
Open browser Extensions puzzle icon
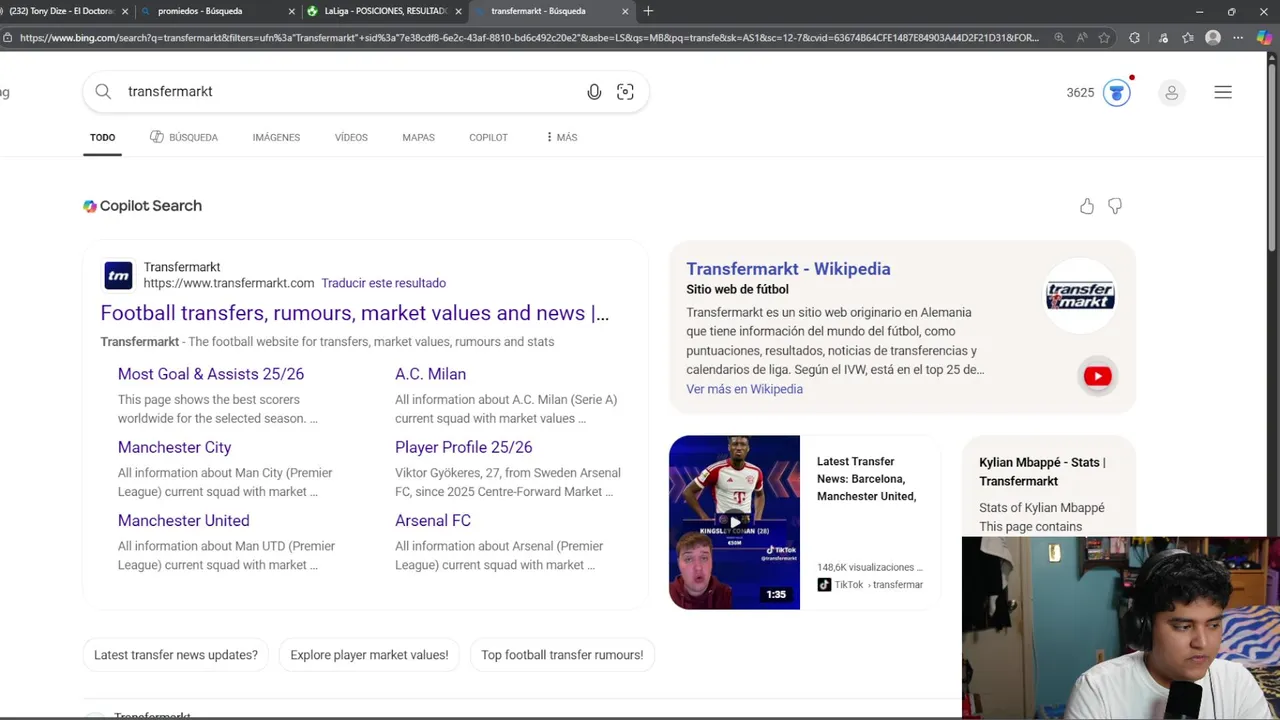point(1134,38)
